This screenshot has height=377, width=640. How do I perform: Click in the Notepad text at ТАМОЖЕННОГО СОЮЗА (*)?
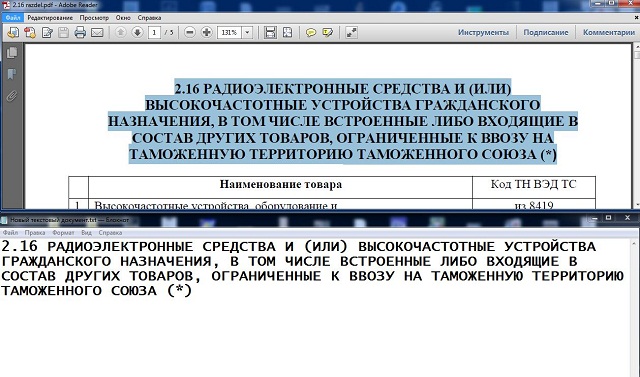click(96, 291)
